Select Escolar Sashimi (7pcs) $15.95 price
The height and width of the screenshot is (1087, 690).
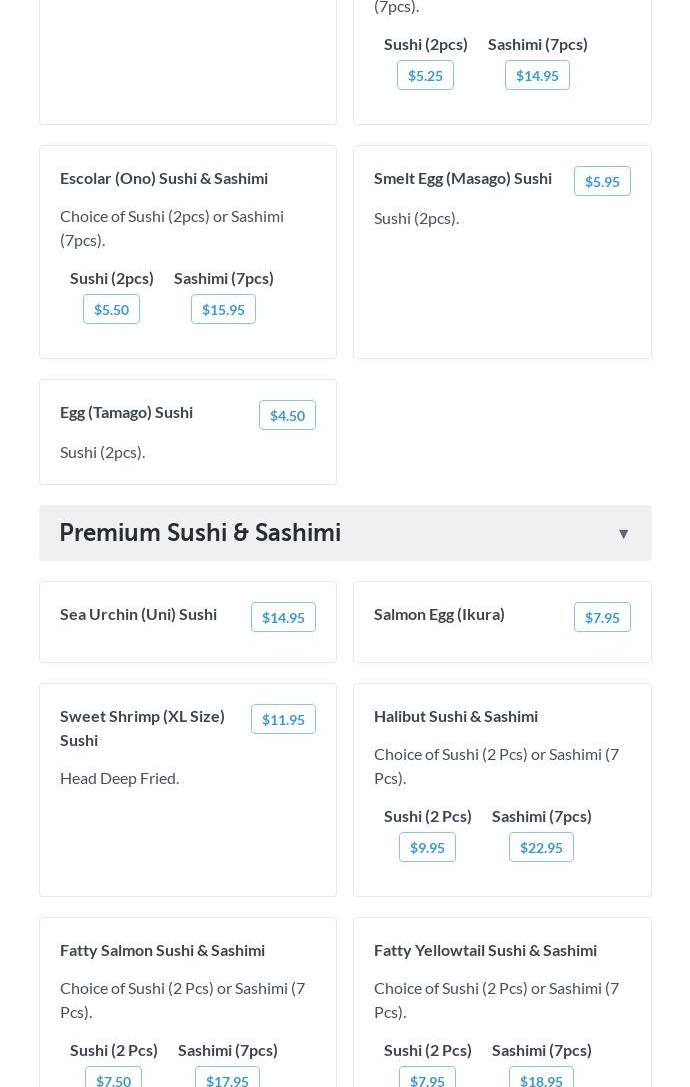[x=223, y=309]
